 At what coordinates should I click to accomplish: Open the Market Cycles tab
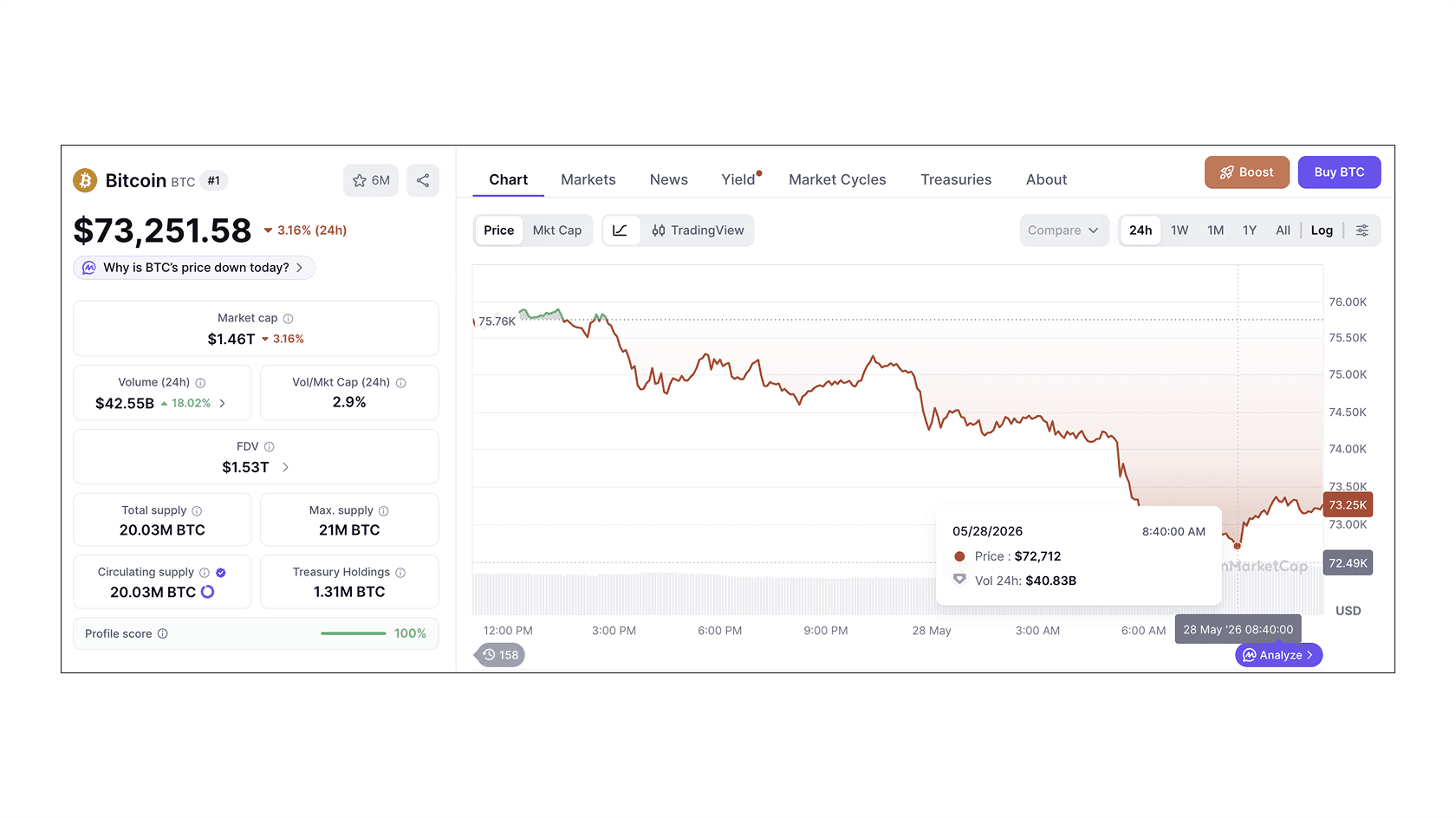click(x=837, y=180)
